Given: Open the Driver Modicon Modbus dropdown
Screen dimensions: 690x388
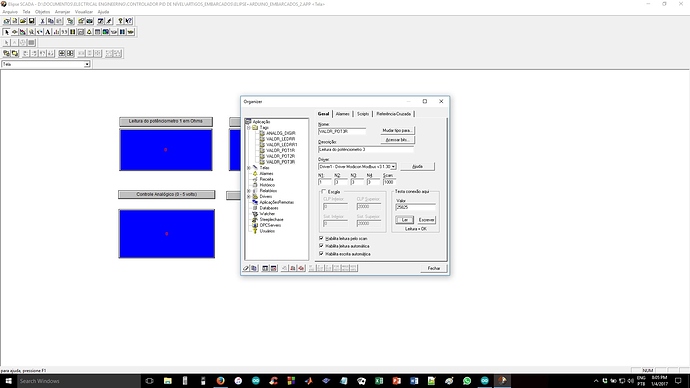Looking at the screenshot, I should pos(393,167).
